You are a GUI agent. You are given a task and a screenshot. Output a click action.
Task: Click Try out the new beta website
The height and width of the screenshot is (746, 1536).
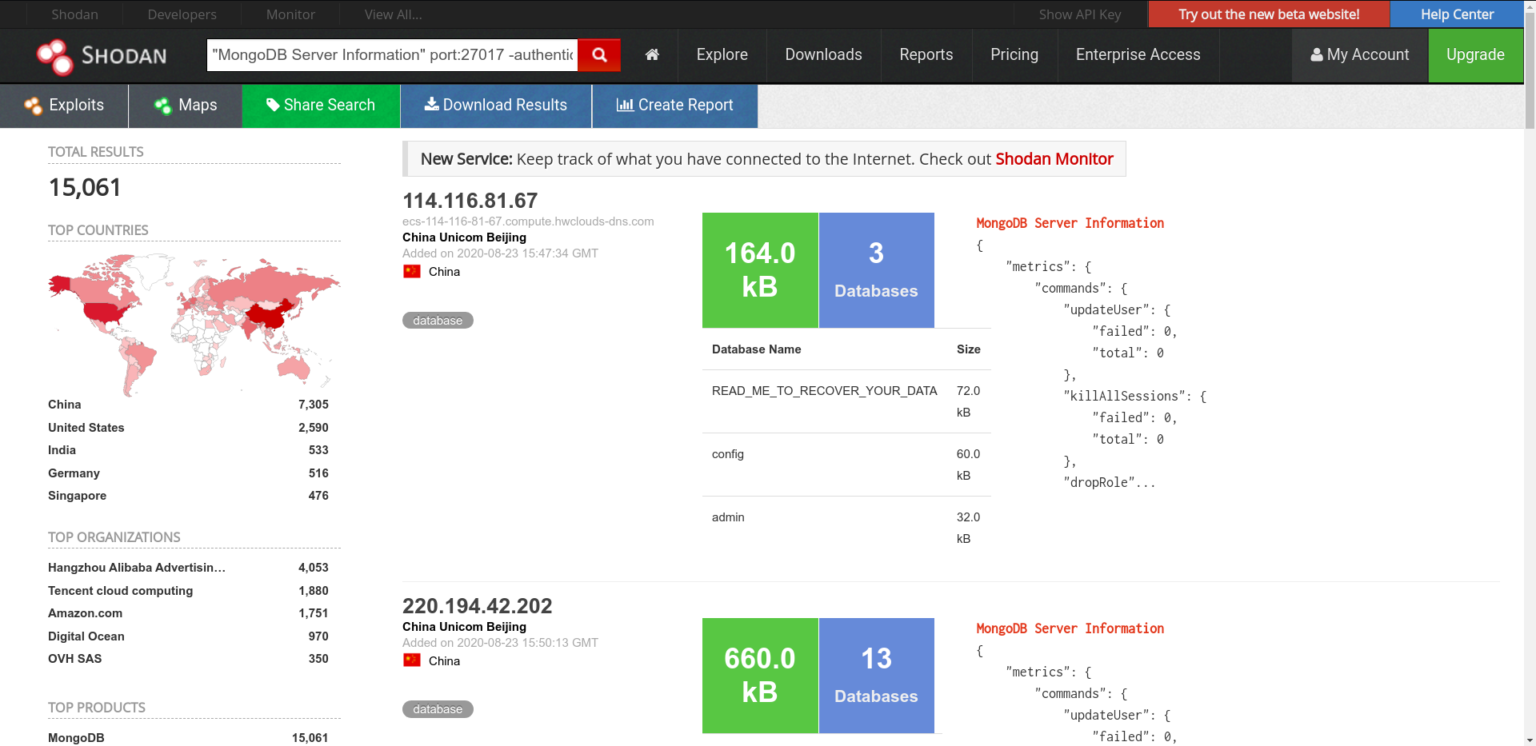(x=1269, y=14)
